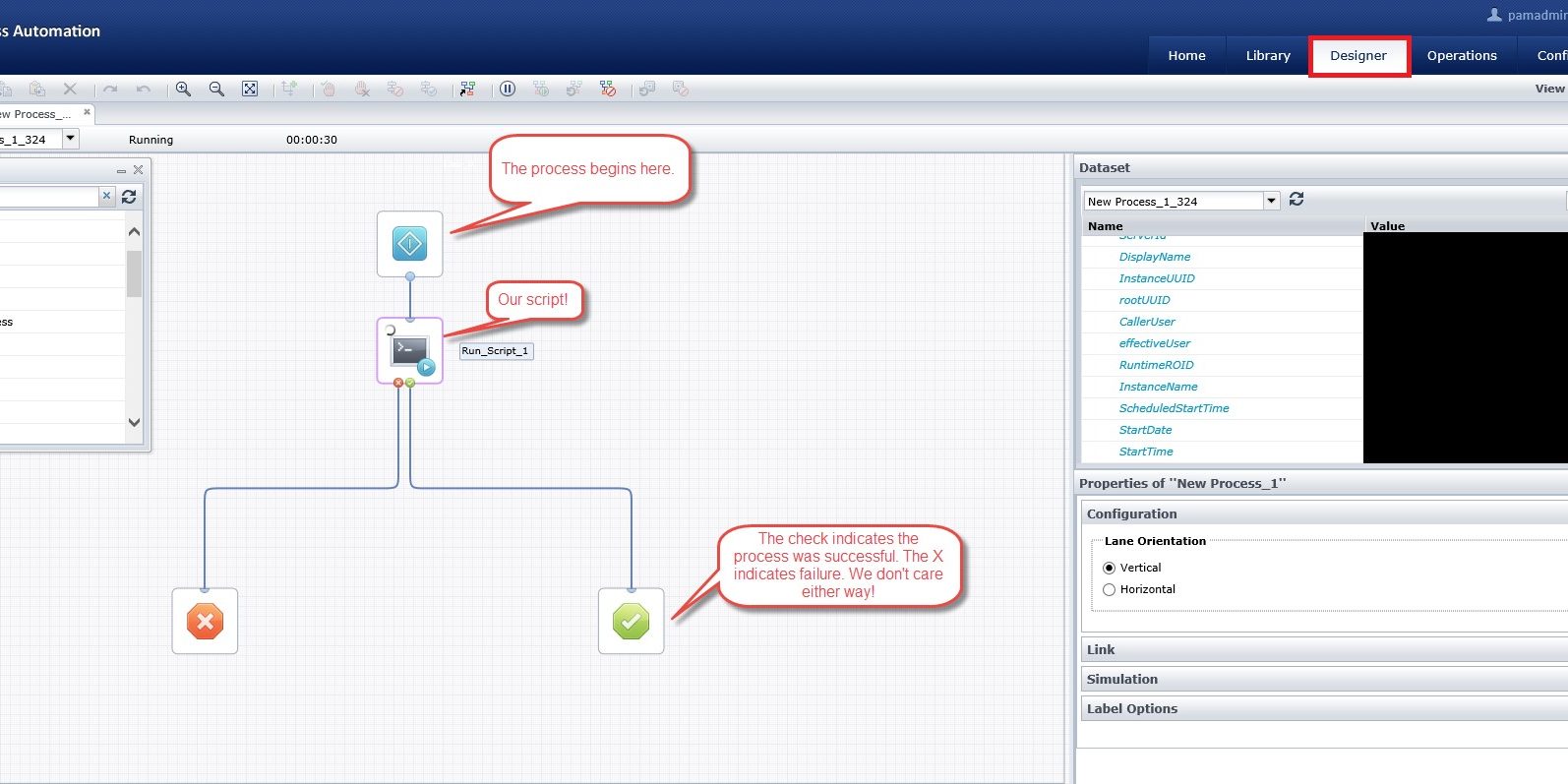This screenshot has width=1568, height=784.
Task: Expand the Link properties section
Action: tap(1101, 649)
